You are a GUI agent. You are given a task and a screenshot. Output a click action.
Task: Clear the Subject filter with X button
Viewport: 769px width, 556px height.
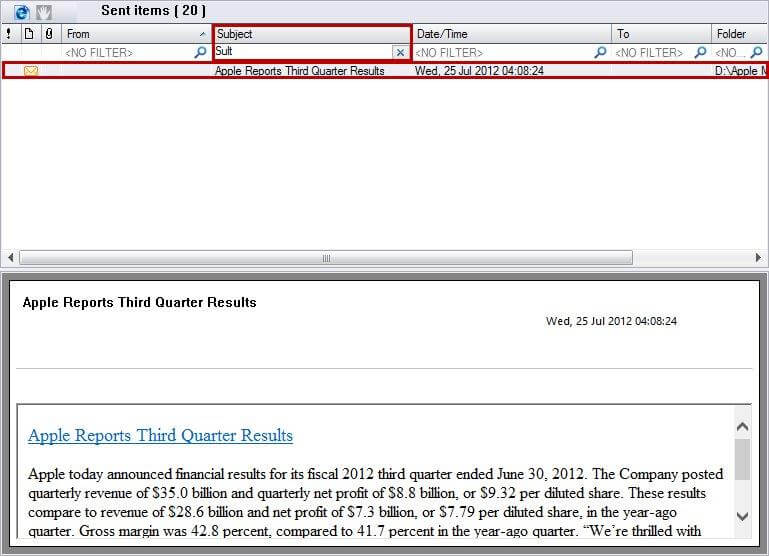click(400, 52)
